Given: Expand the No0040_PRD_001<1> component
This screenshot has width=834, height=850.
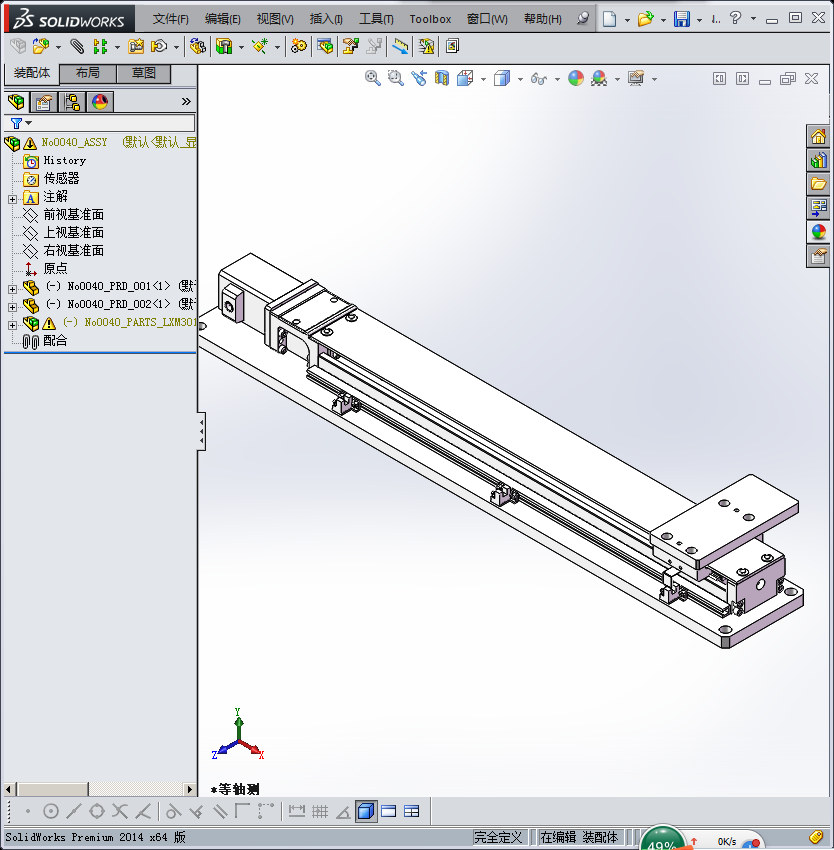Looking at the screenshot, I should (x=12, y=289).
